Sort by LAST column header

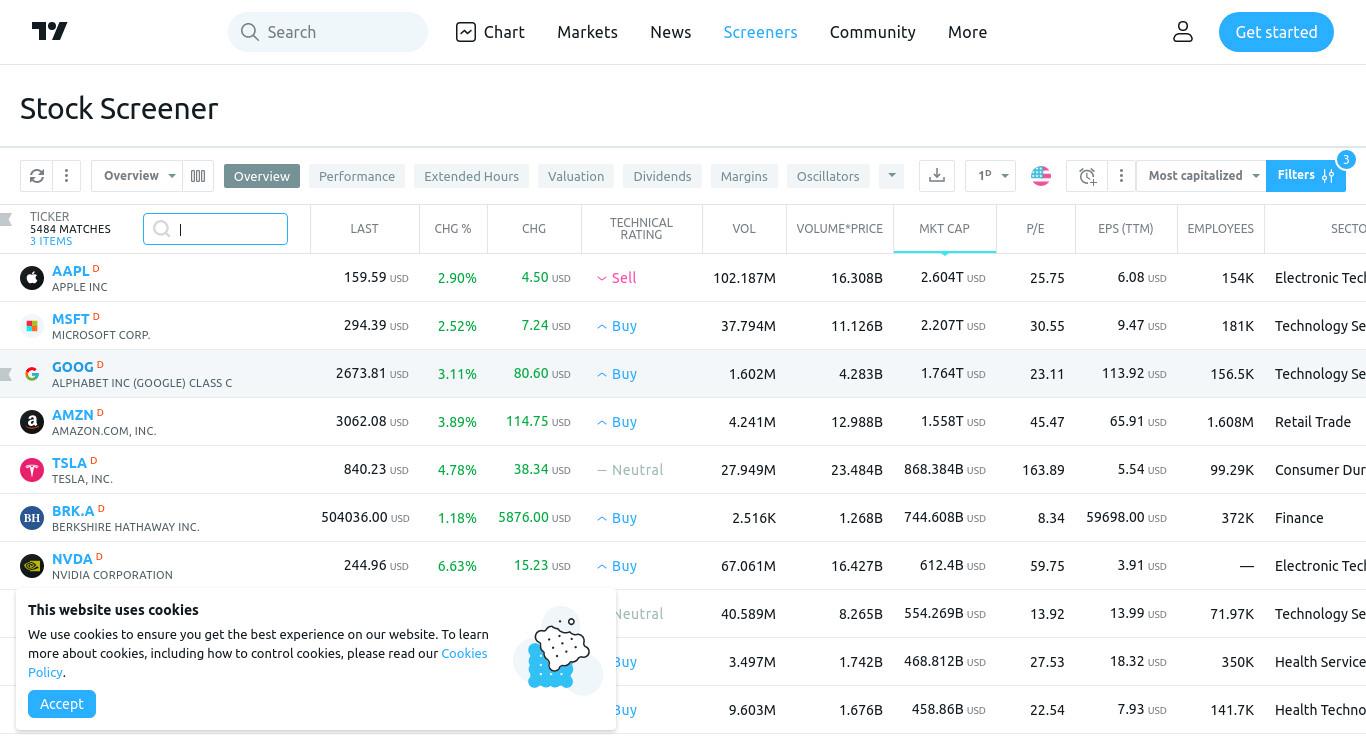[x=364, y=229]
